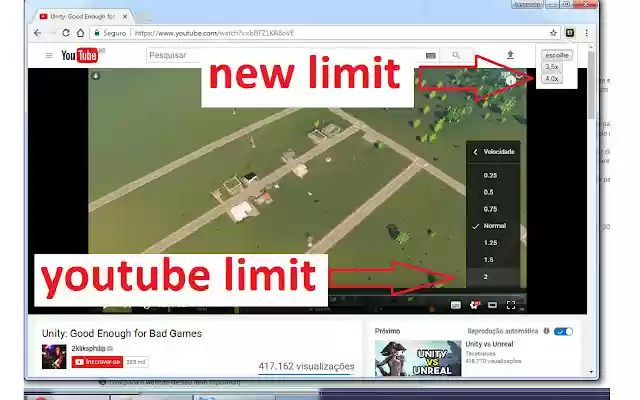Click the page vertical scrollbar

[591, 84]
